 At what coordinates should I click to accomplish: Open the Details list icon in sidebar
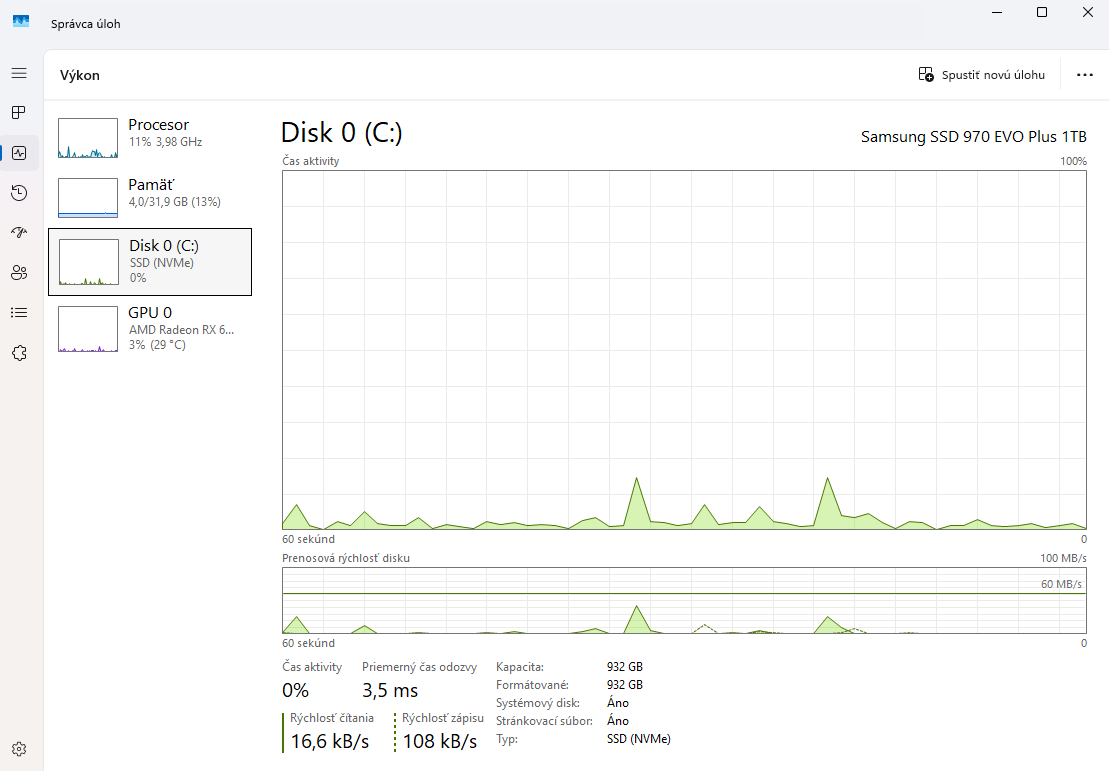19,313
